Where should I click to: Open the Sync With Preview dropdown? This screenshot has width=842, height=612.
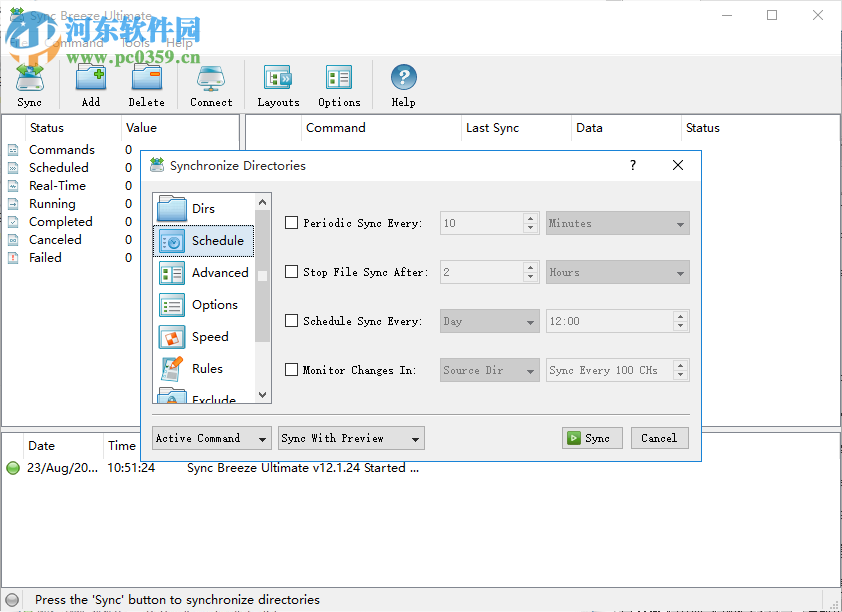click(350, 438)
